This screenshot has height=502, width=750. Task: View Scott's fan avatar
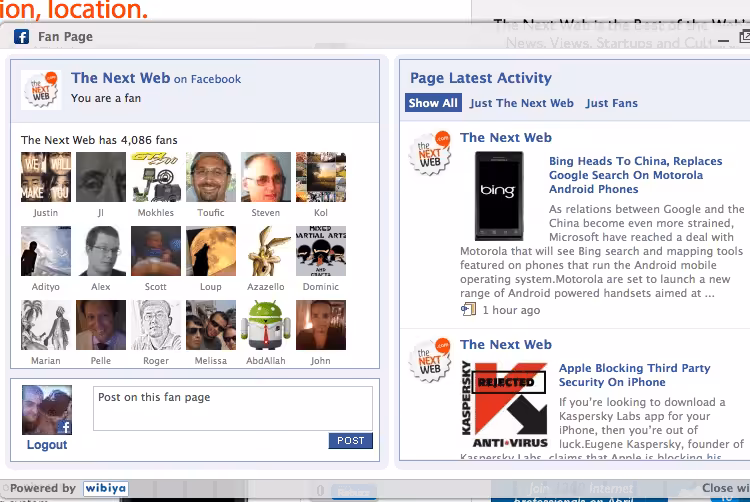coord(156,251)
